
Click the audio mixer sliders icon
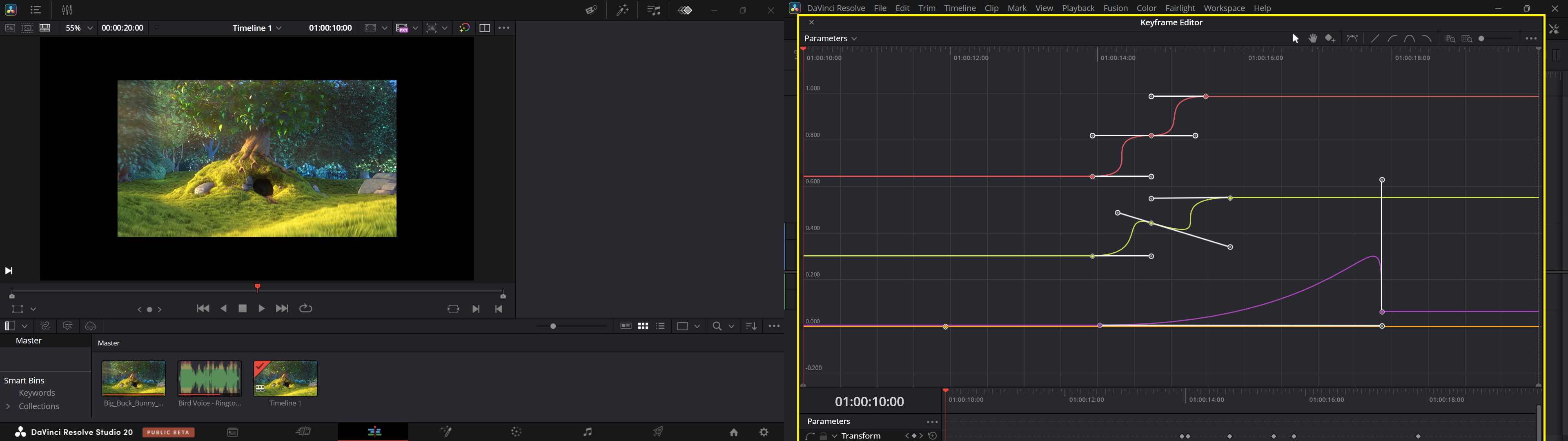pyautogui.click(x=67, y=10)
